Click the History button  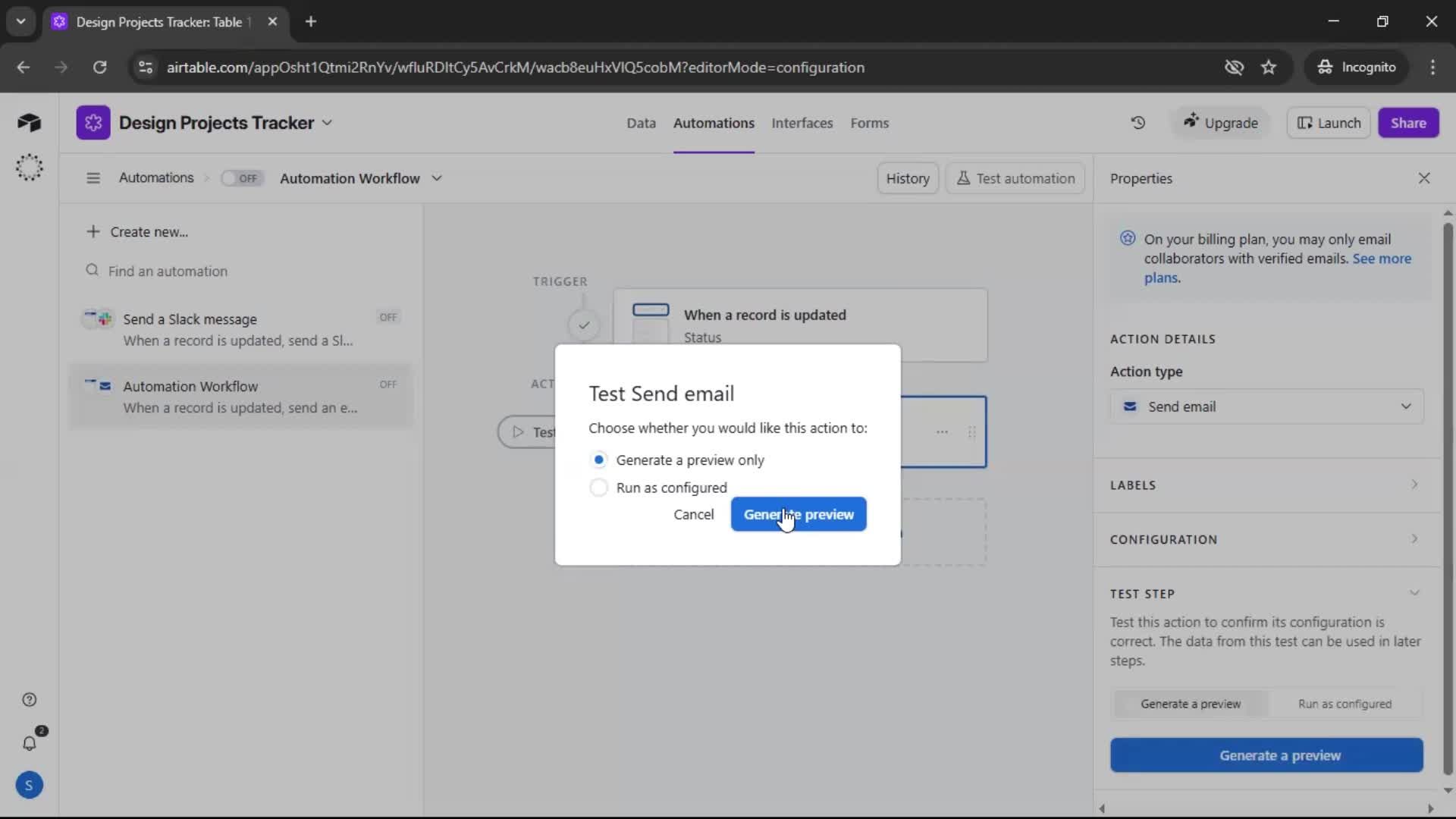point(908,178)
